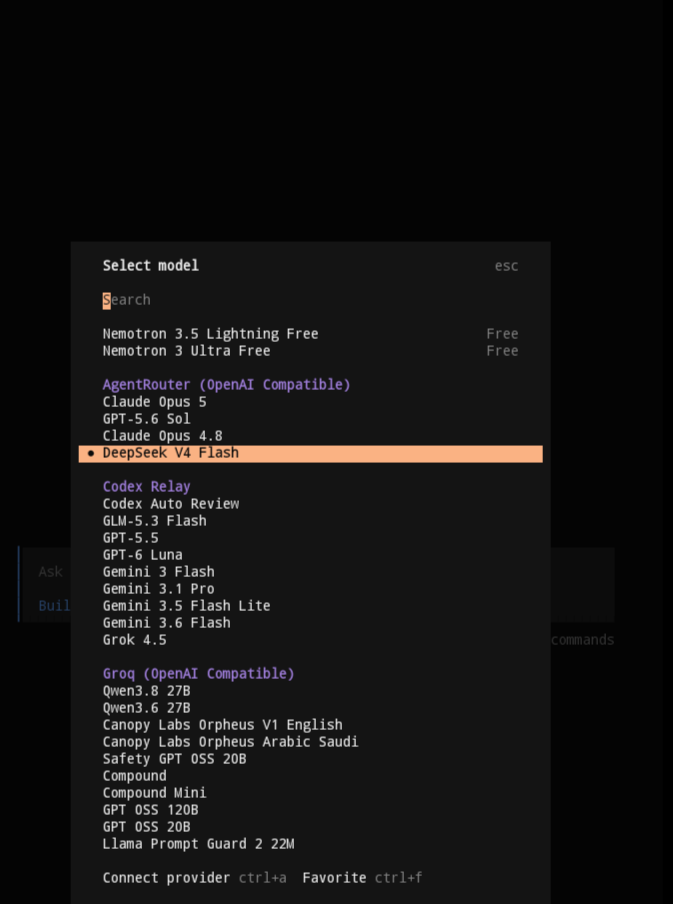673x904 pixels.
Task: Choose Safety GPT OSS 20B
Action: click(310, 759)
